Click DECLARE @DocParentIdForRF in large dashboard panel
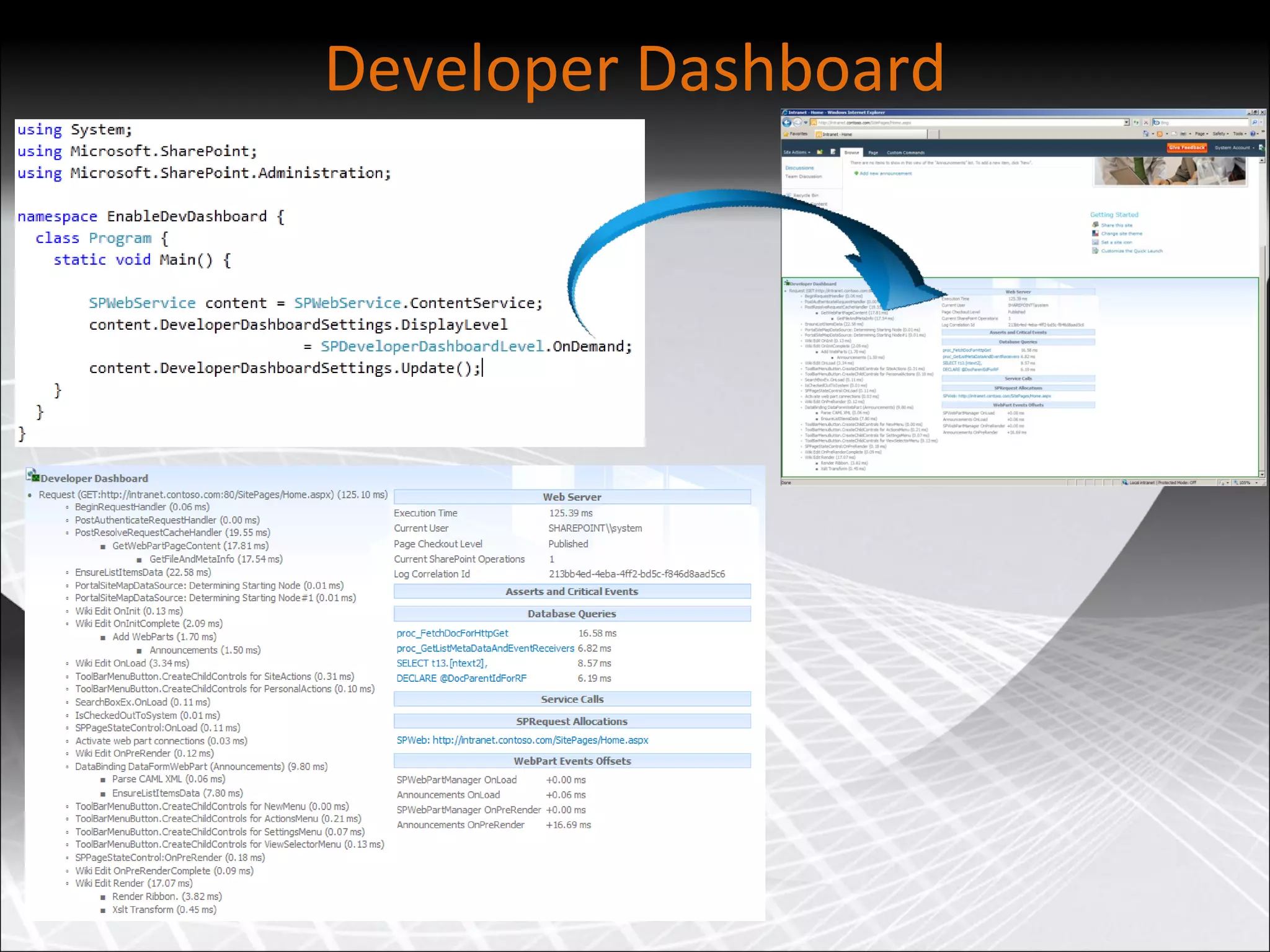This screenshot has width=1270, height=952. pos(461,678)
